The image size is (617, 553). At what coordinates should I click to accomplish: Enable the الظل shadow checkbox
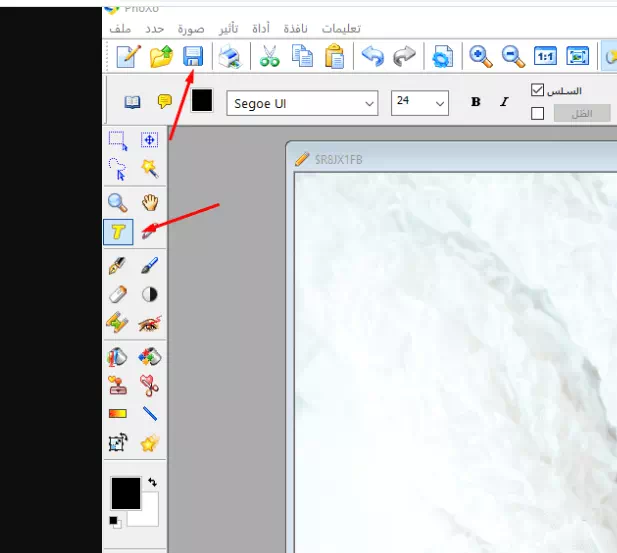point(537,114)
